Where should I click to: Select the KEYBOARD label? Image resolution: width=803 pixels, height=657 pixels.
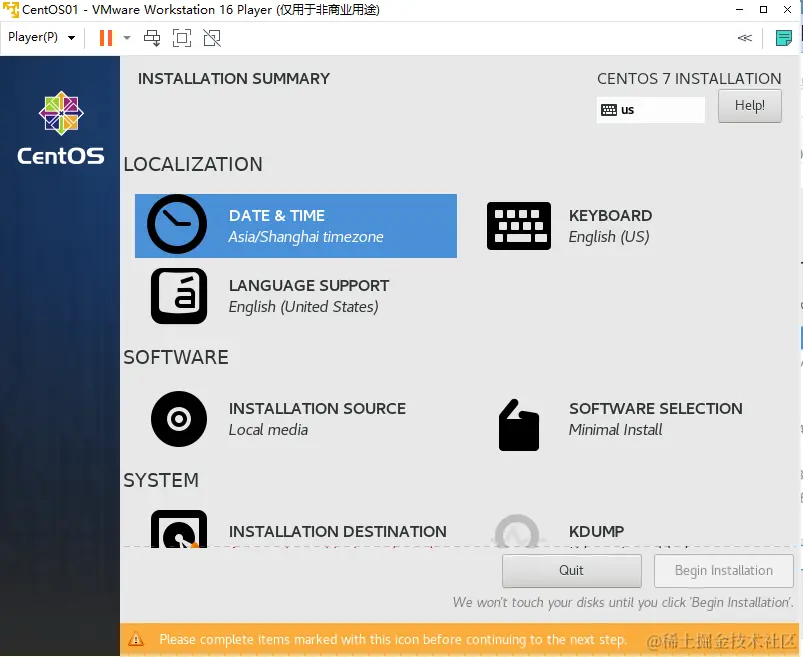tap(610, 216)
